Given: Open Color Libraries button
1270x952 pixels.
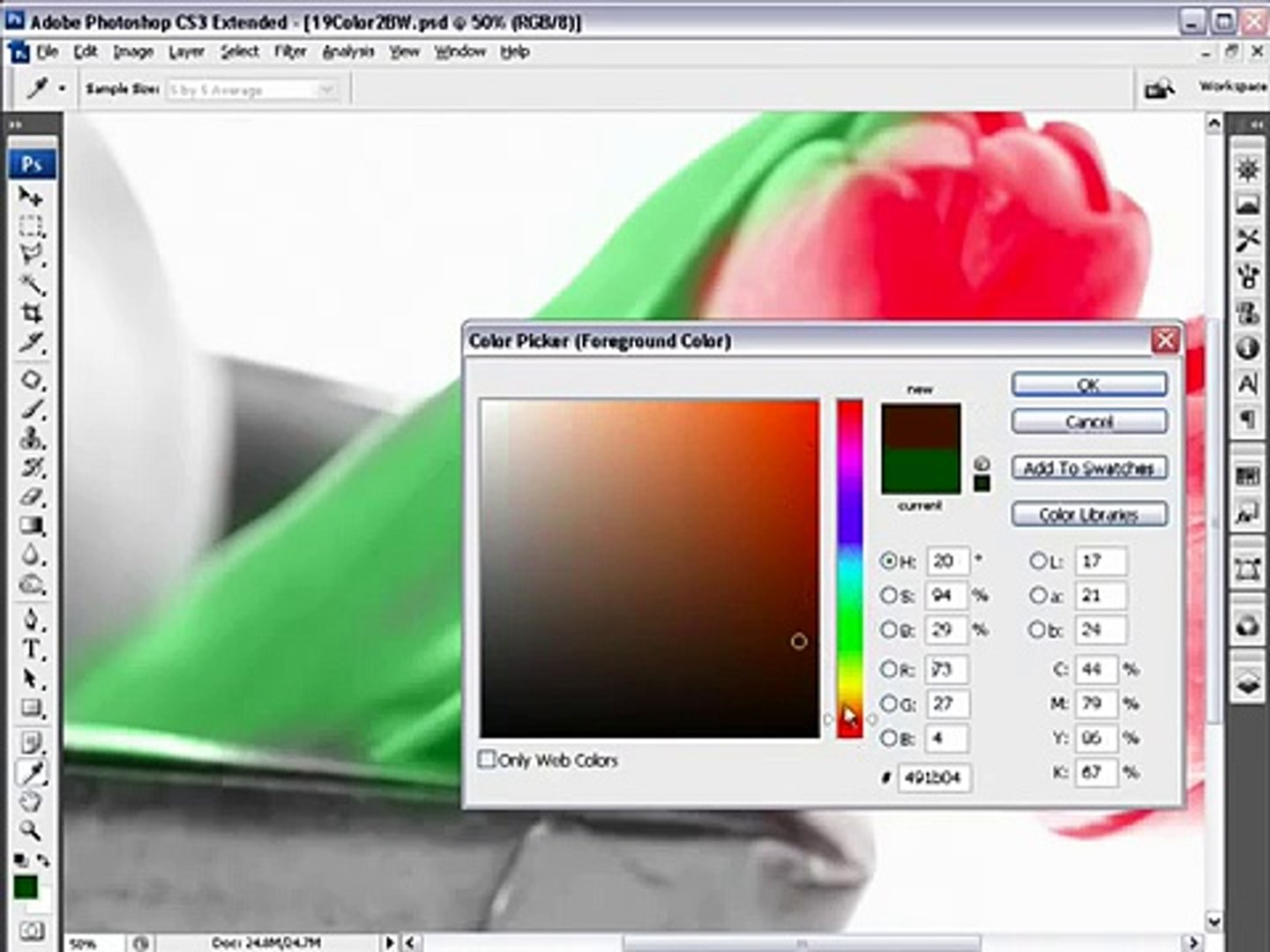Looking at the screenshot, I should click(1089, 514).
